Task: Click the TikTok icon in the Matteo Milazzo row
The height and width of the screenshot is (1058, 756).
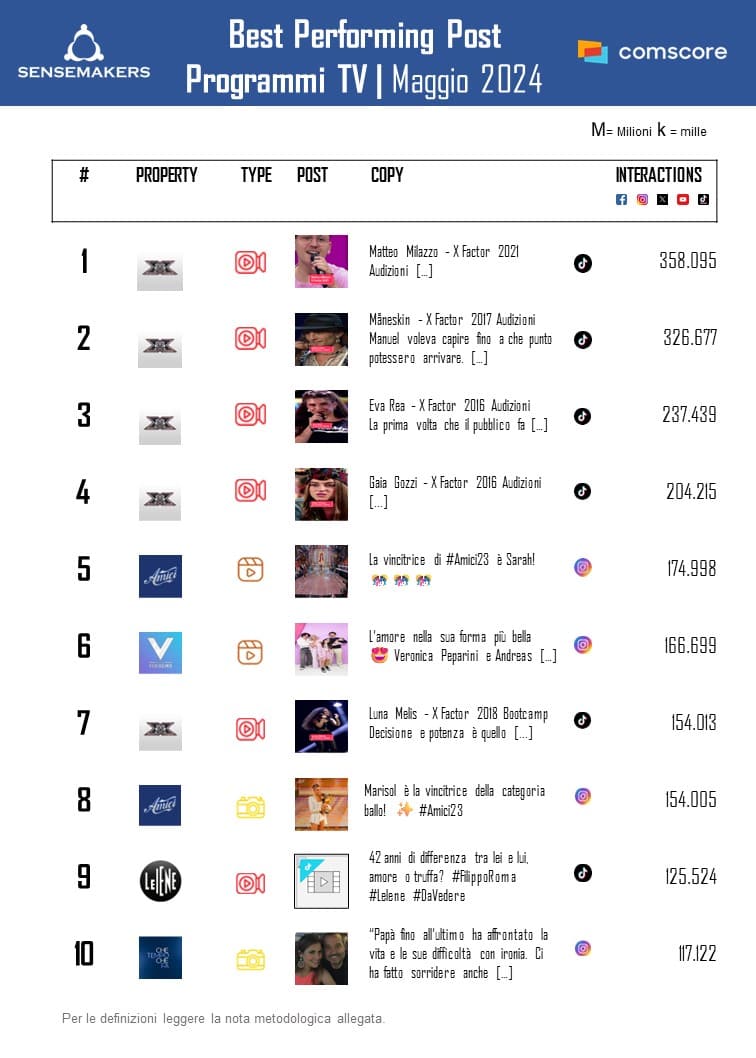Action: click(x=582, y=263)
